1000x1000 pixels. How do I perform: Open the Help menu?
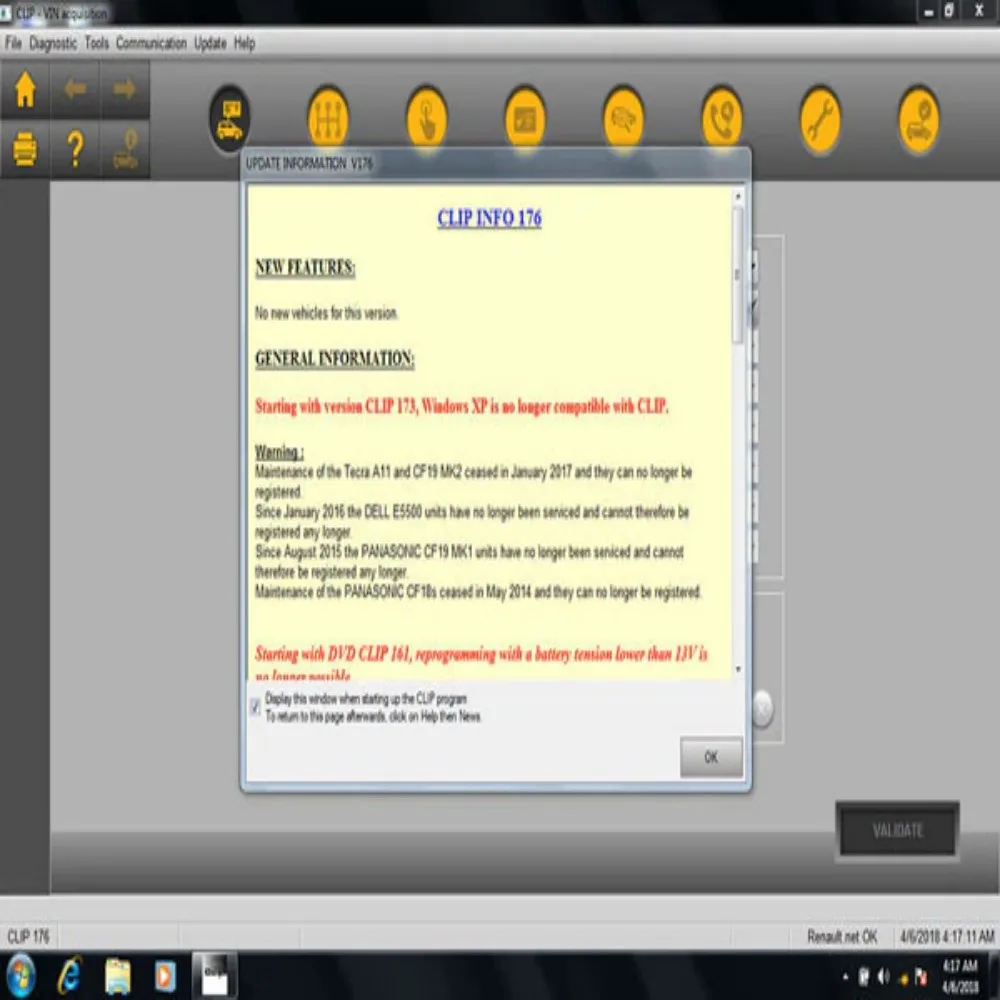(245, 43)
